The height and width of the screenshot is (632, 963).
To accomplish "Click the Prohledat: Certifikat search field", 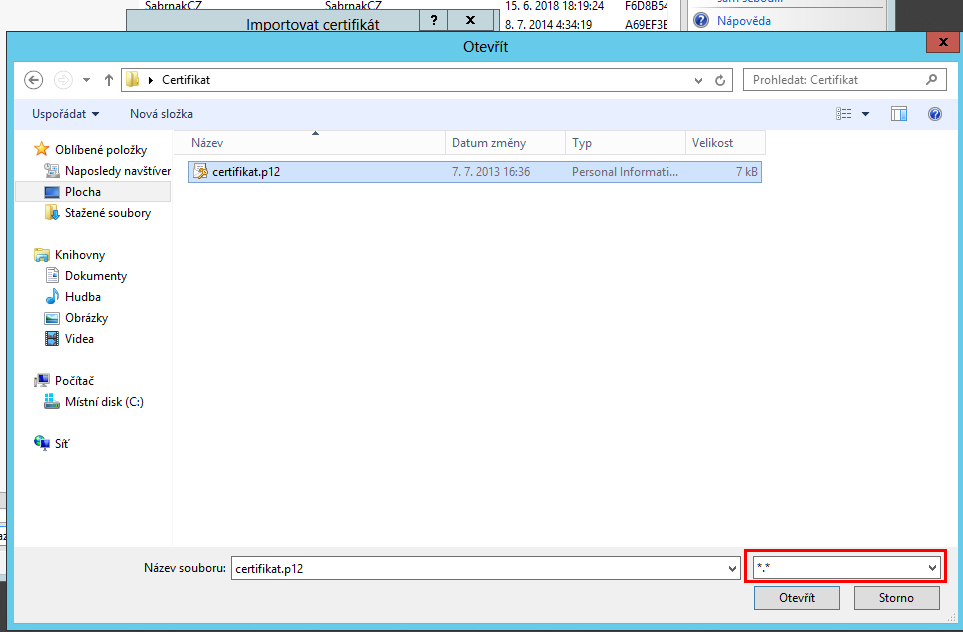I will pyautogui.click(x=835, y=80).
